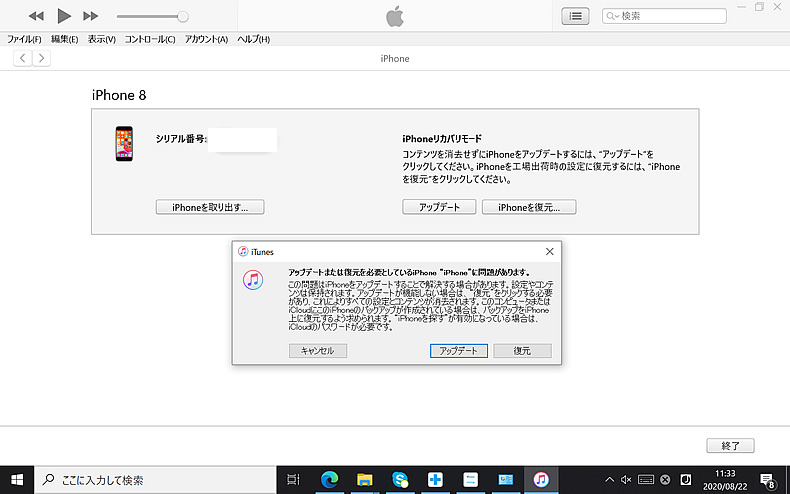Click キャンセル in the iTunes dialog
790x494 pixels.
click(318, 351)
